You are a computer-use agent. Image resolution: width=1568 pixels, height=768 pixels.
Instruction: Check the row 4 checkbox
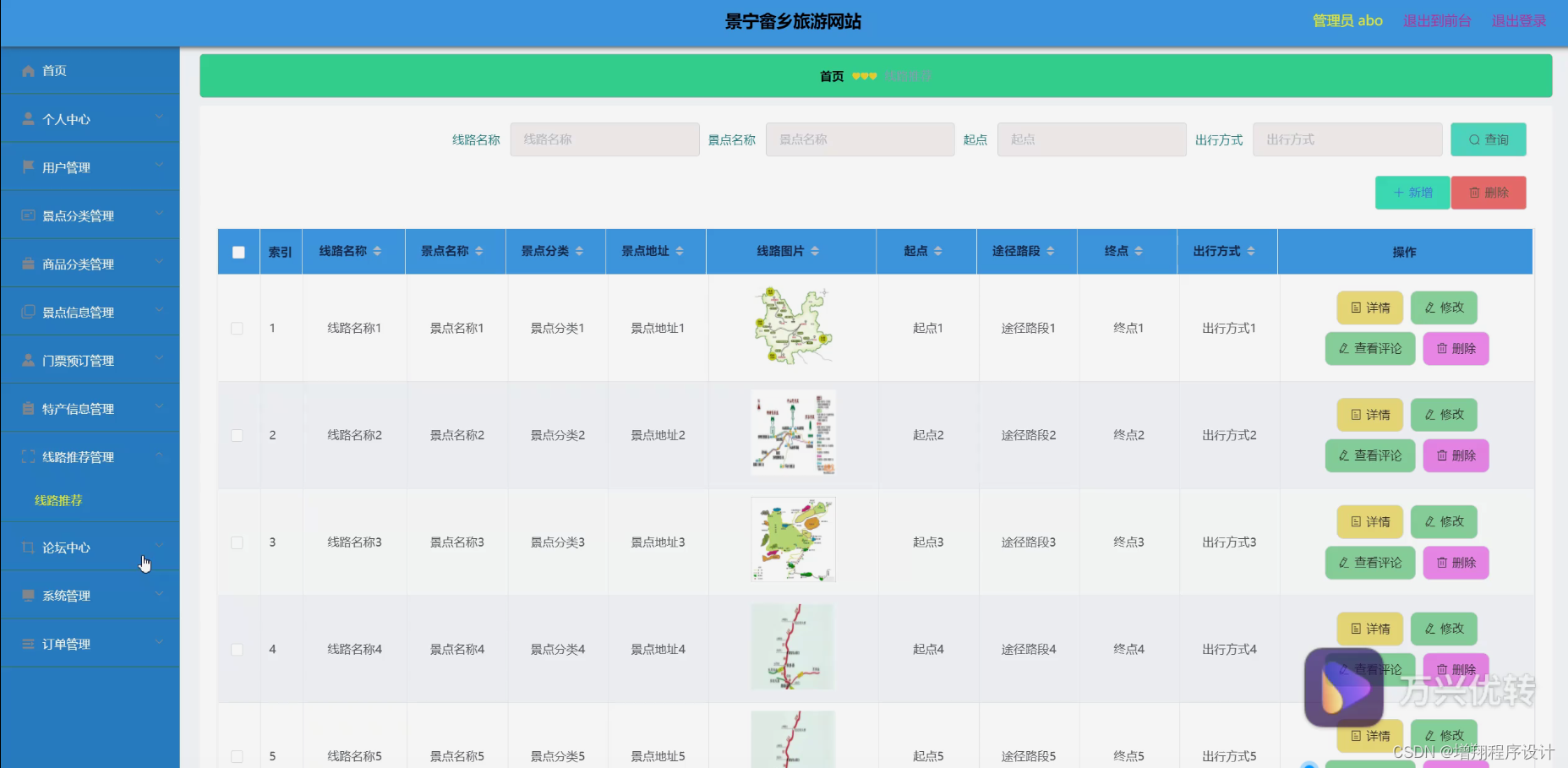(237, 650)
